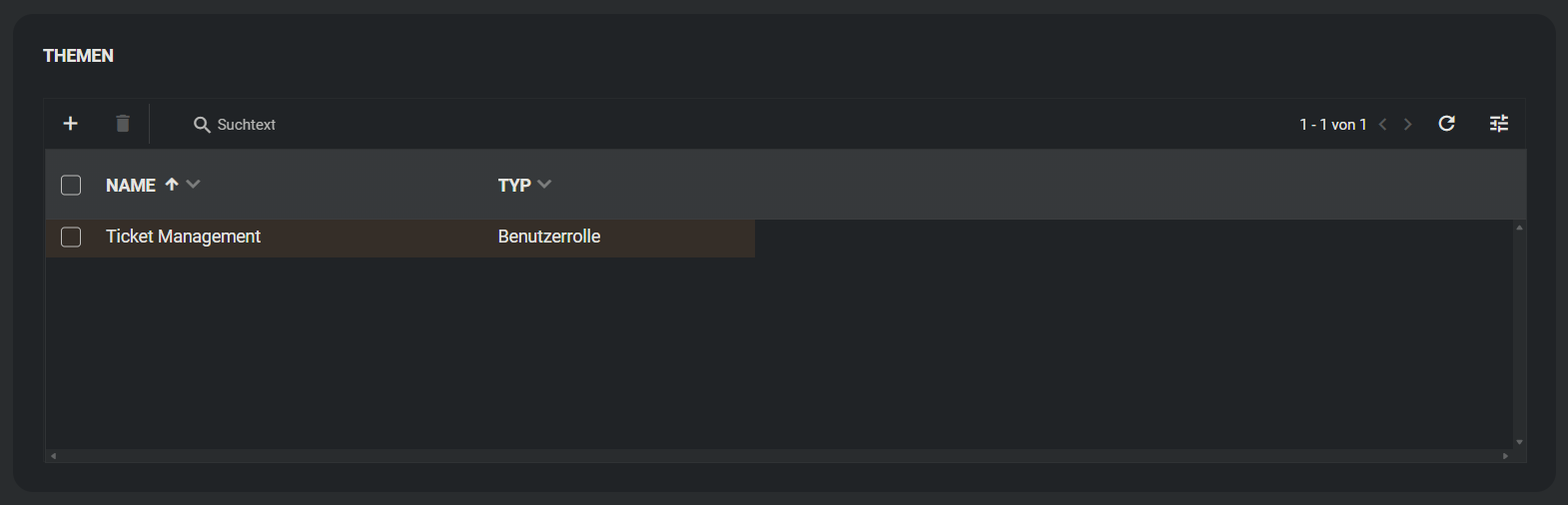1568x505 pixels.
Task: Click the NAME column header
Action: [x=131, y=186]
